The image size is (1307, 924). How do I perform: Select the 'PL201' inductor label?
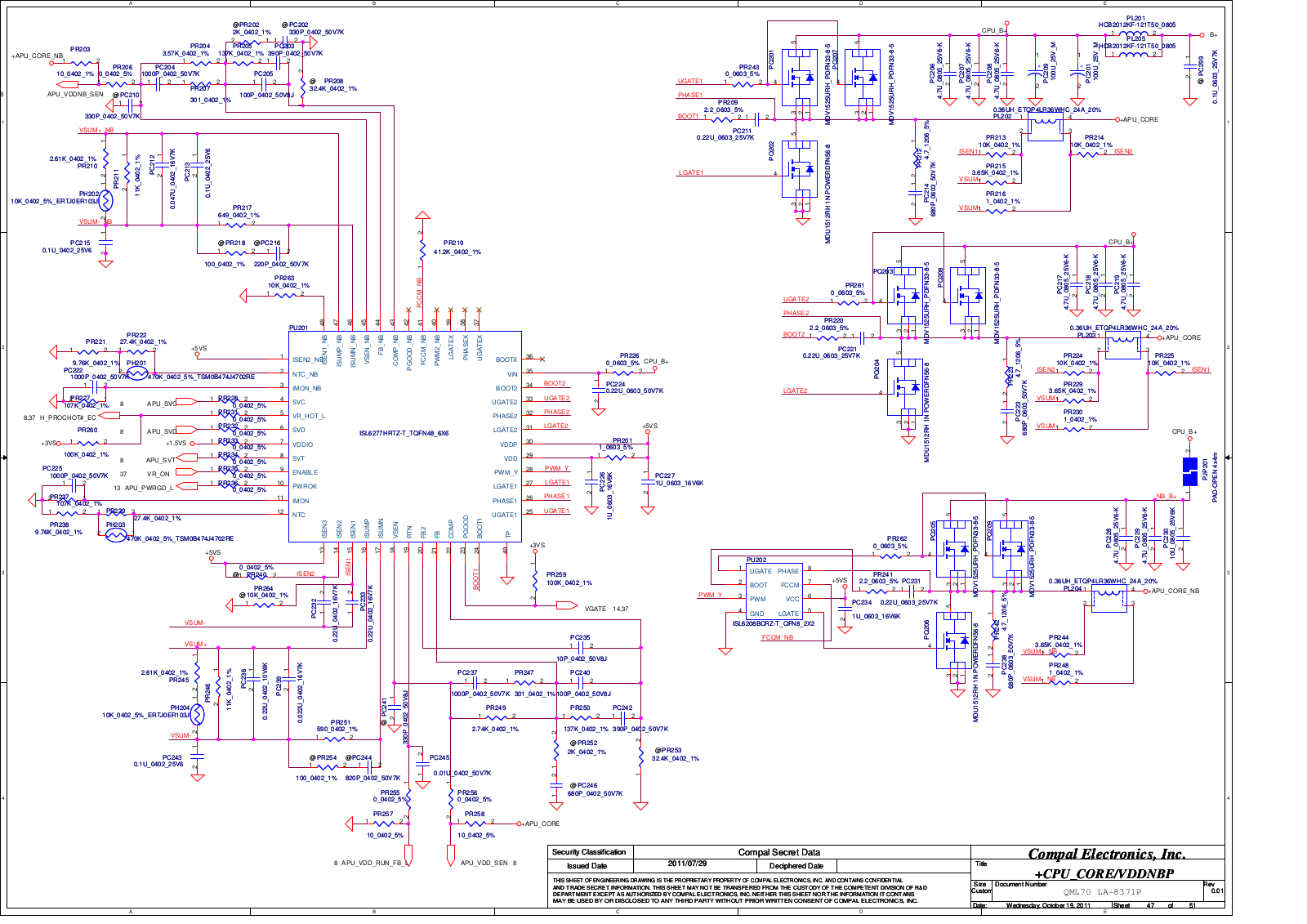click(1135, 18)
